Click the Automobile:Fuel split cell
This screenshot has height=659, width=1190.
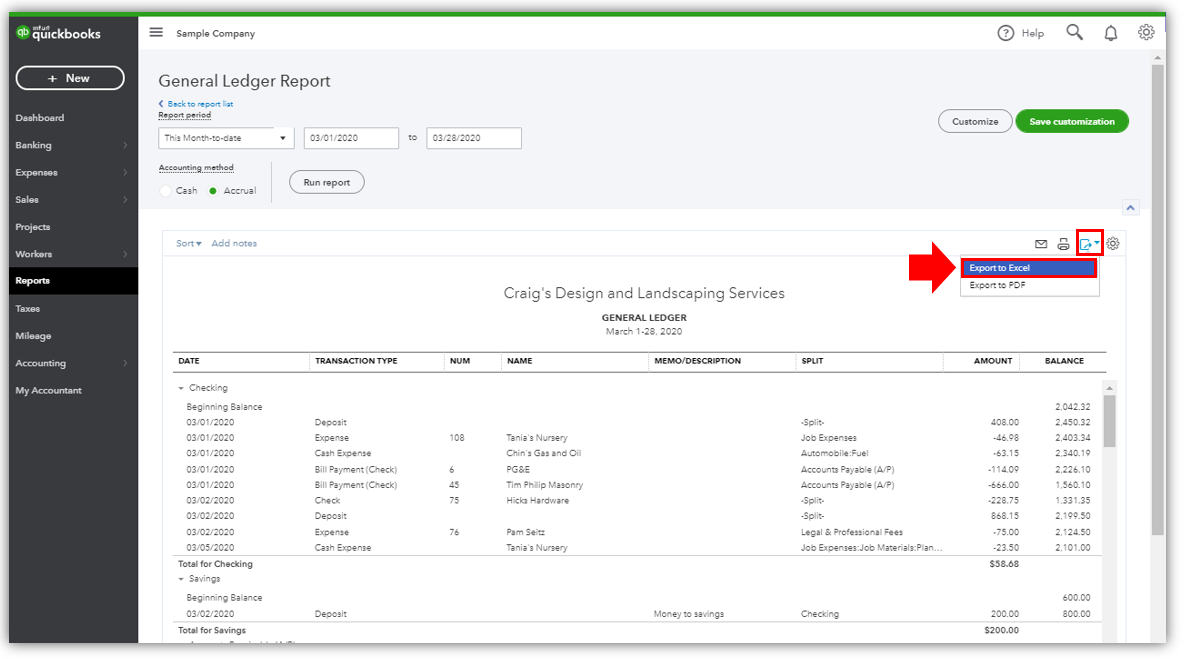click(x=835, y=453)
